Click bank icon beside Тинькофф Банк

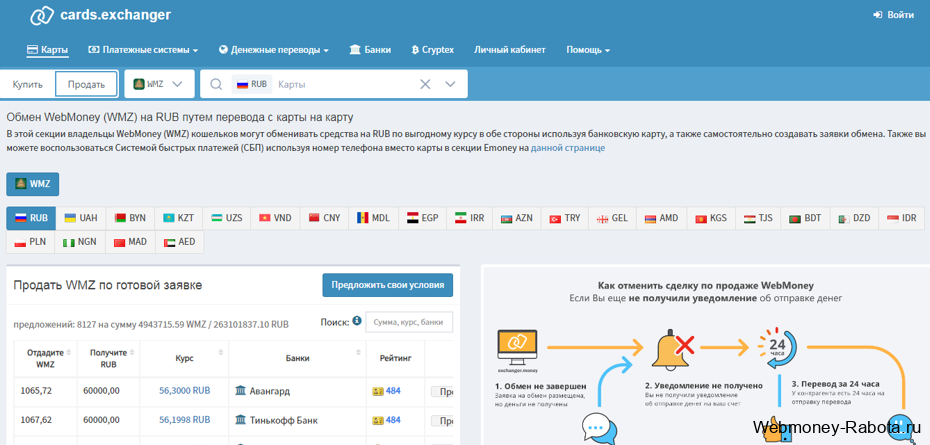pyautogui.click(x=241, y=420)
